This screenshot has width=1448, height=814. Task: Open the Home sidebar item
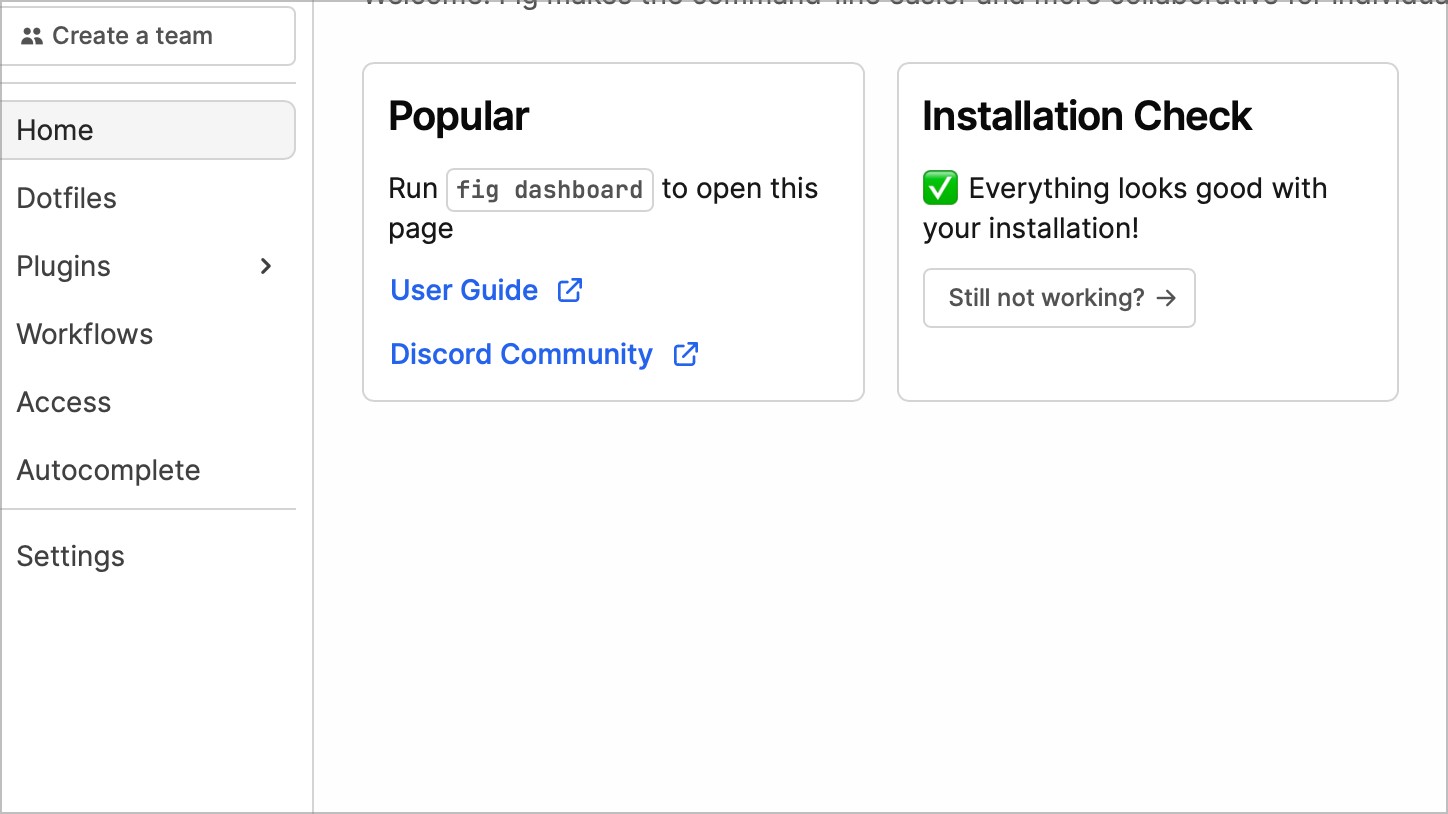(148, 130)
